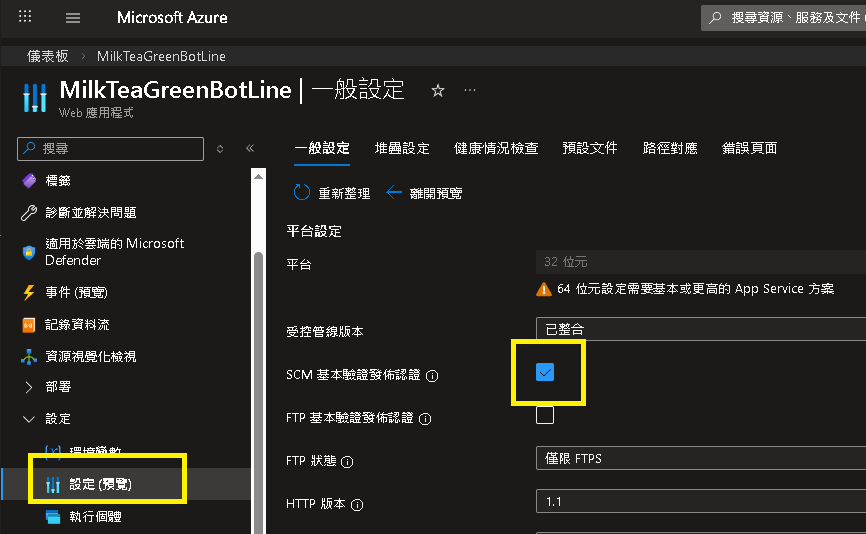
Task: Open the more options ellipsis beside title
Action: pos(470,91)
